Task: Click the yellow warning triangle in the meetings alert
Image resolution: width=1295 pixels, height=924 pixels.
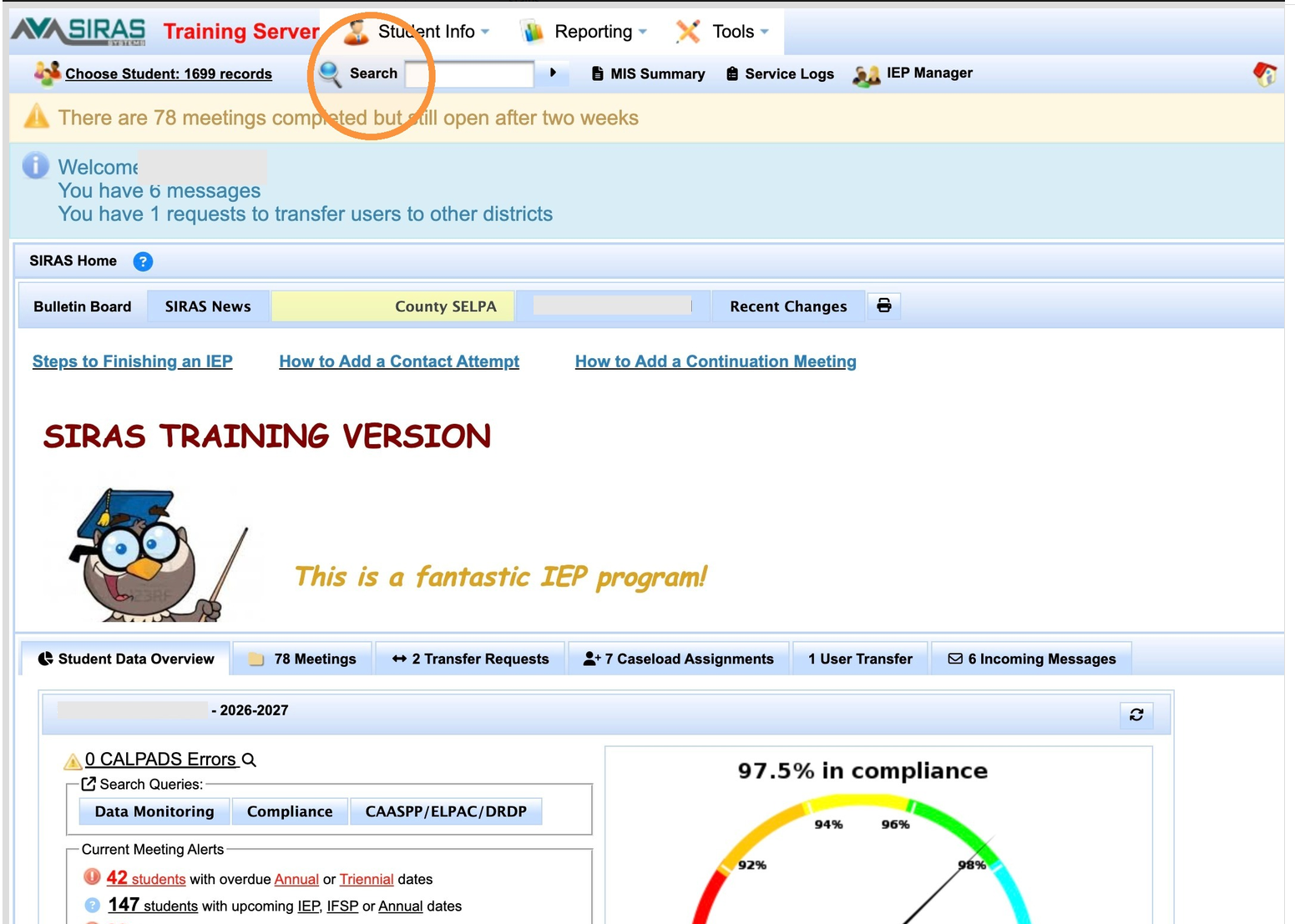Action: tap(37, 116)
